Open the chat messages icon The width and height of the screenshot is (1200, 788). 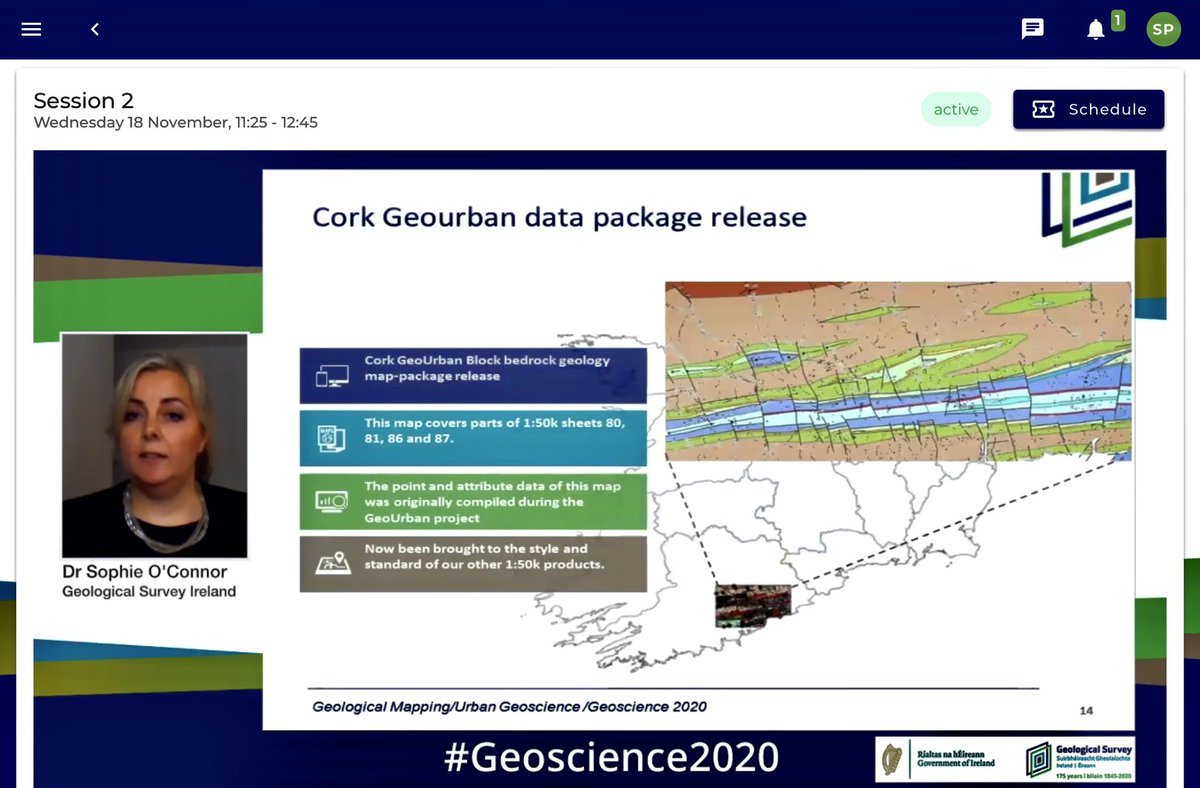tap(1033, 29)
